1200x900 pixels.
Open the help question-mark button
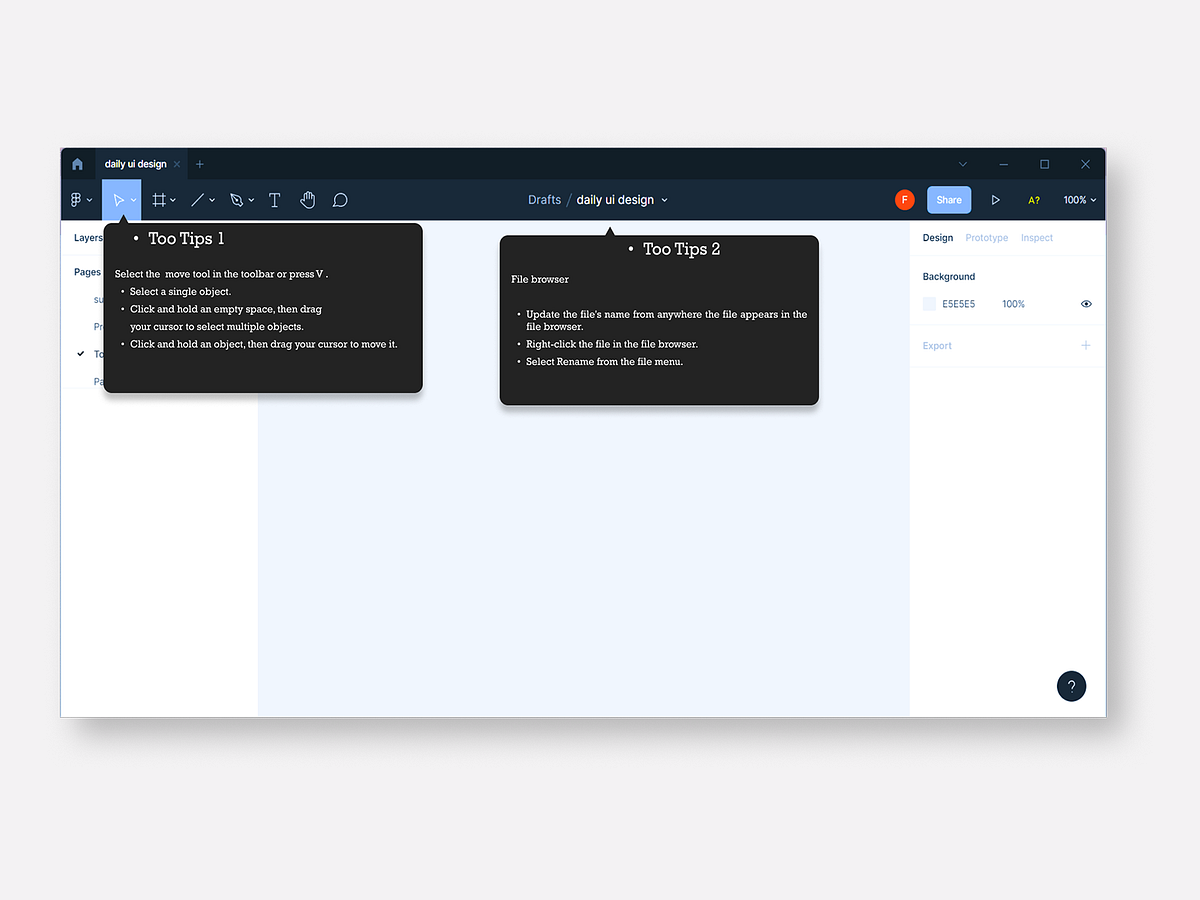1071,686
